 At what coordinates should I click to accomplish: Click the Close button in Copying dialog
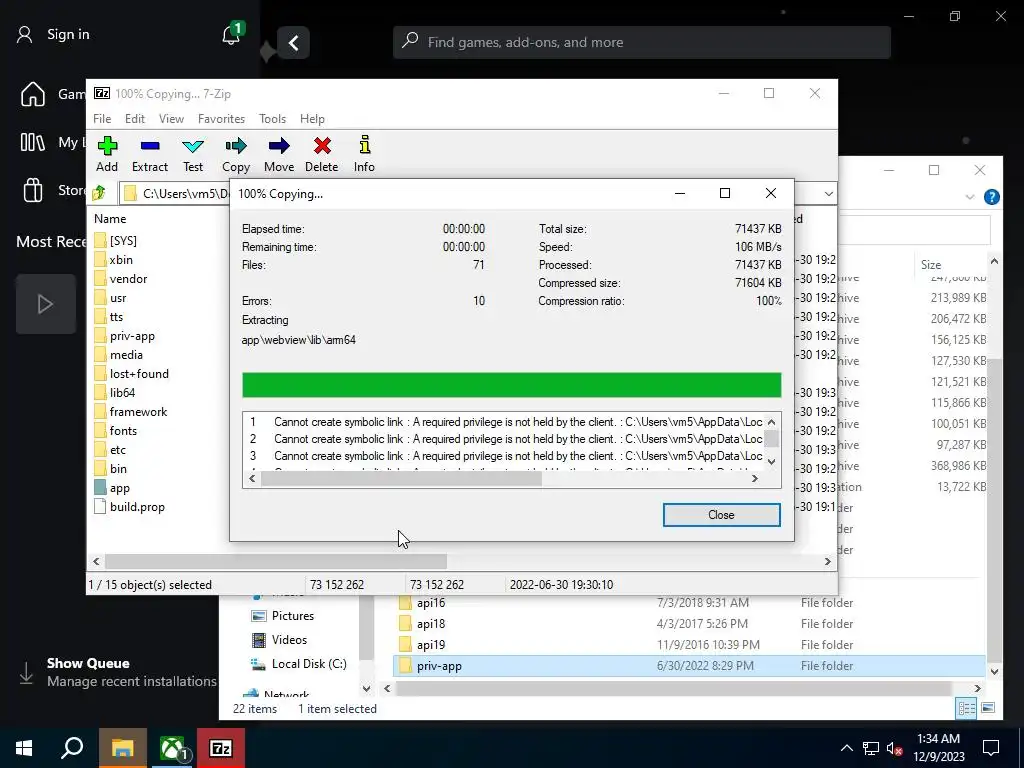point(721,515)
